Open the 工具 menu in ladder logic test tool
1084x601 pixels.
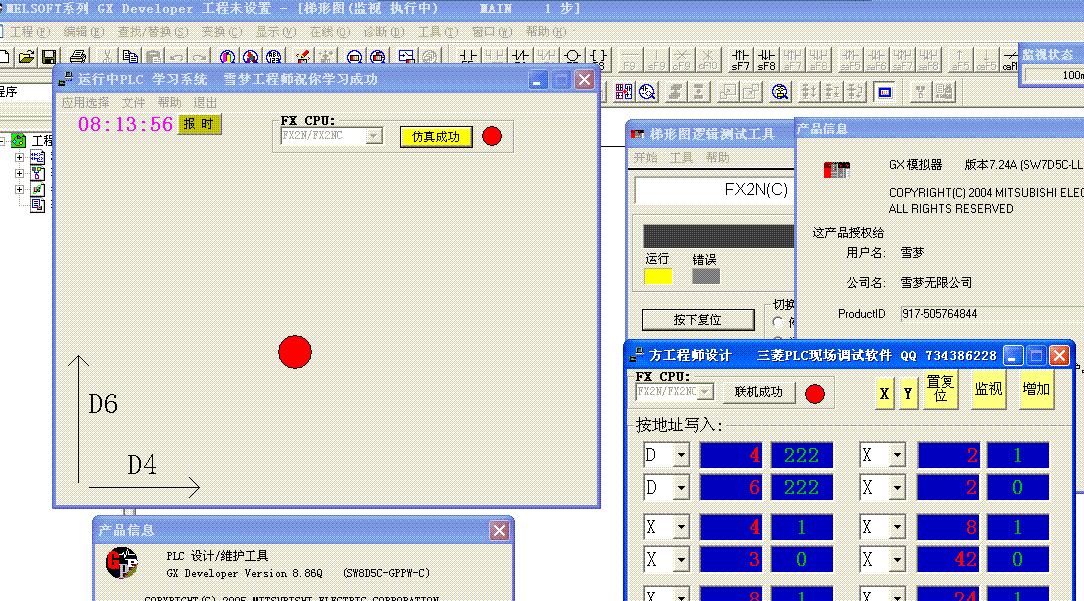pos(681,158)
